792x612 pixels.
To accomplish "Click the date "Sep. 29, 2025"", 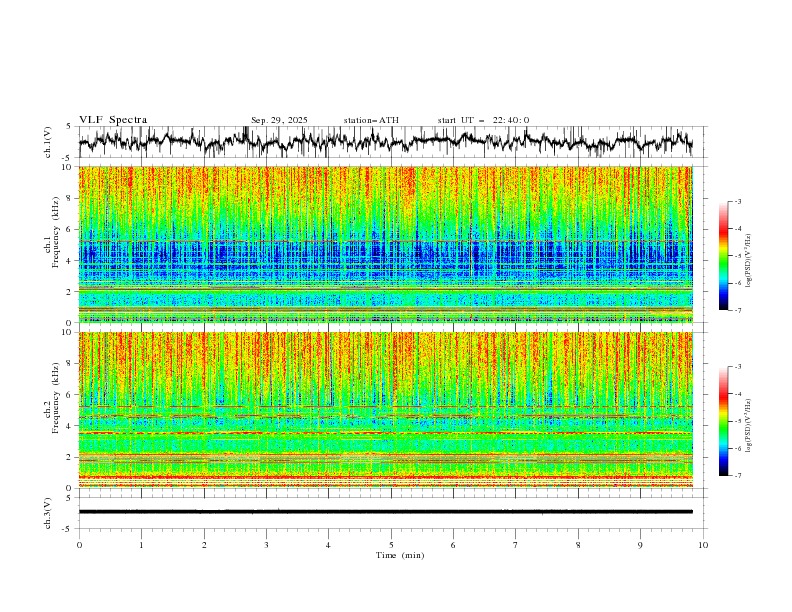I will [x=279, y=120].
